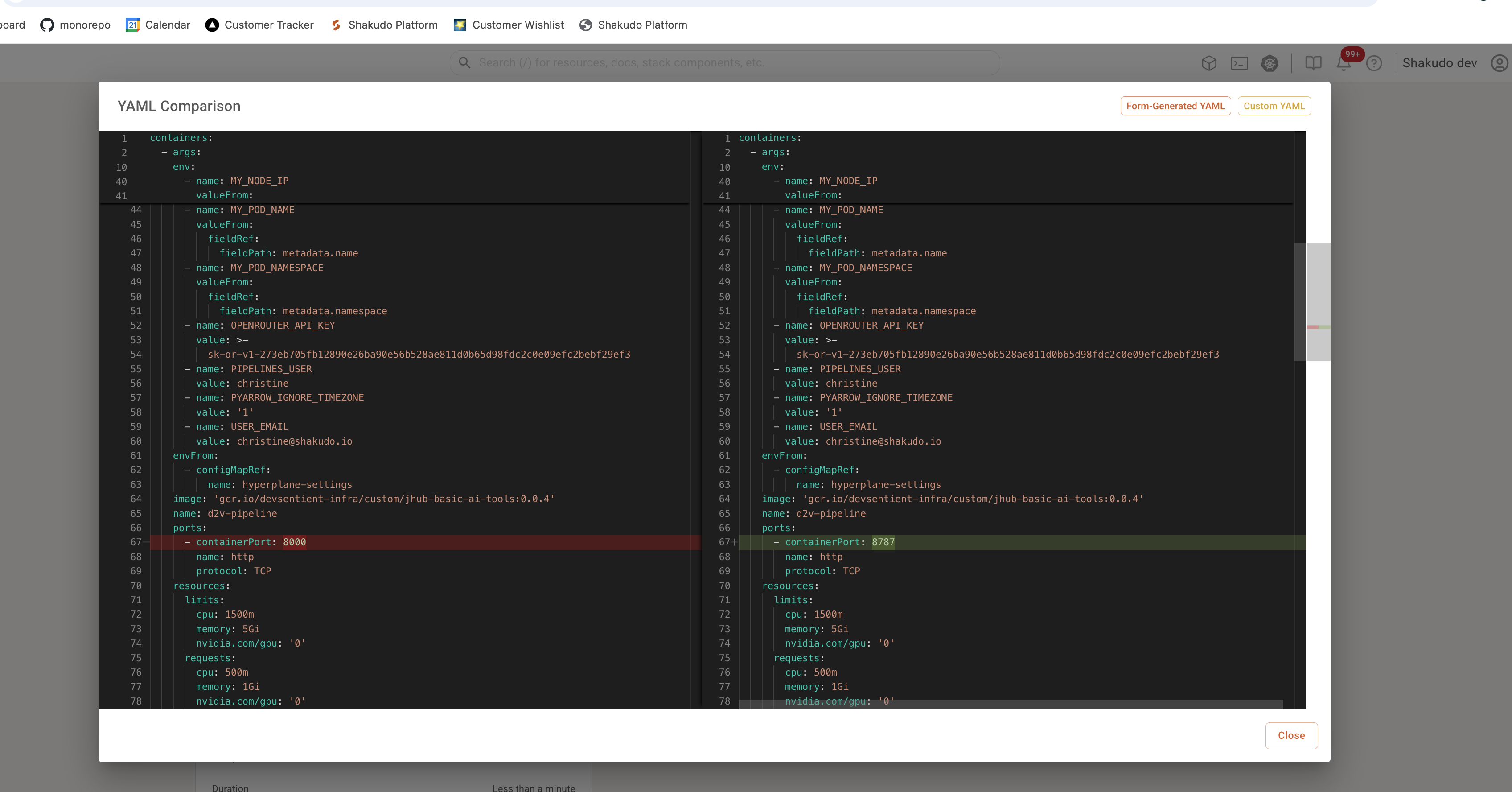Click right pane sk-or-v1 API key value

point(1007,354)
